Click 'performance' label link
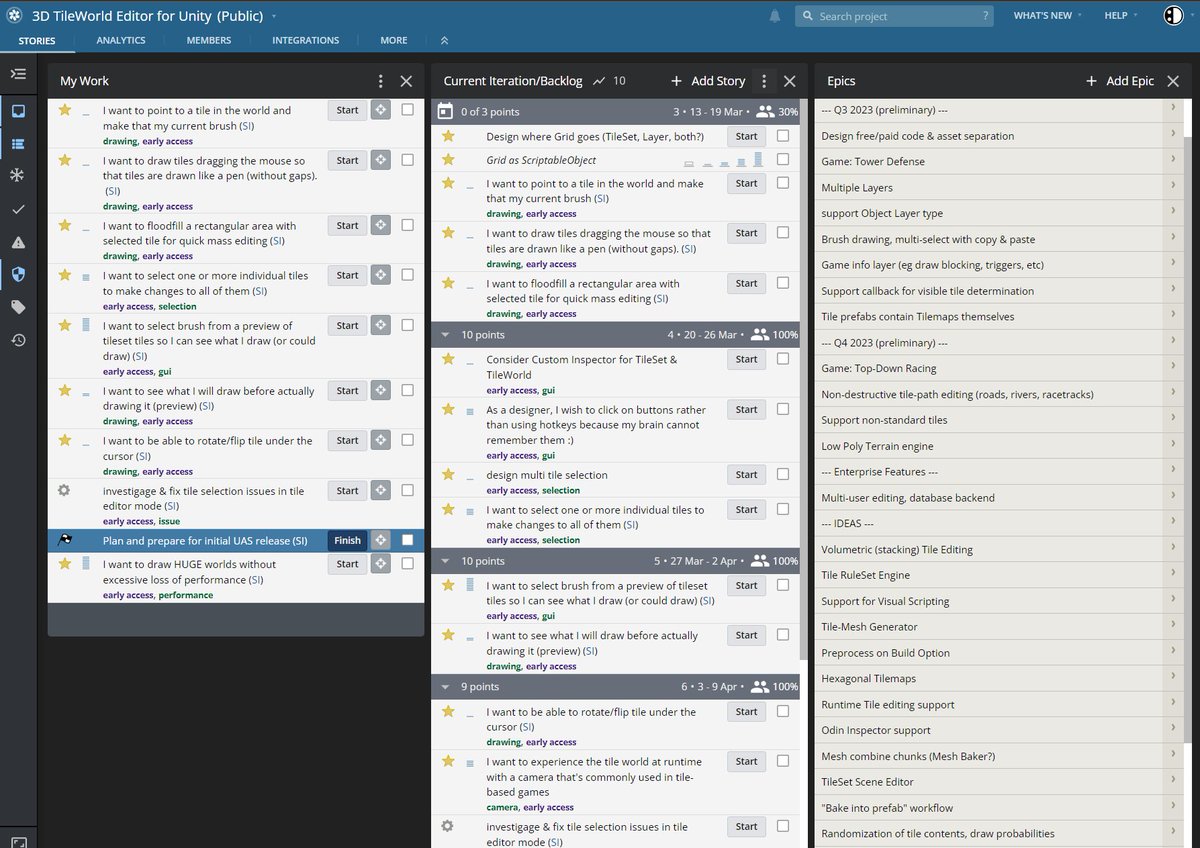This screenshot has height=848, width=1200. [185, 595]
